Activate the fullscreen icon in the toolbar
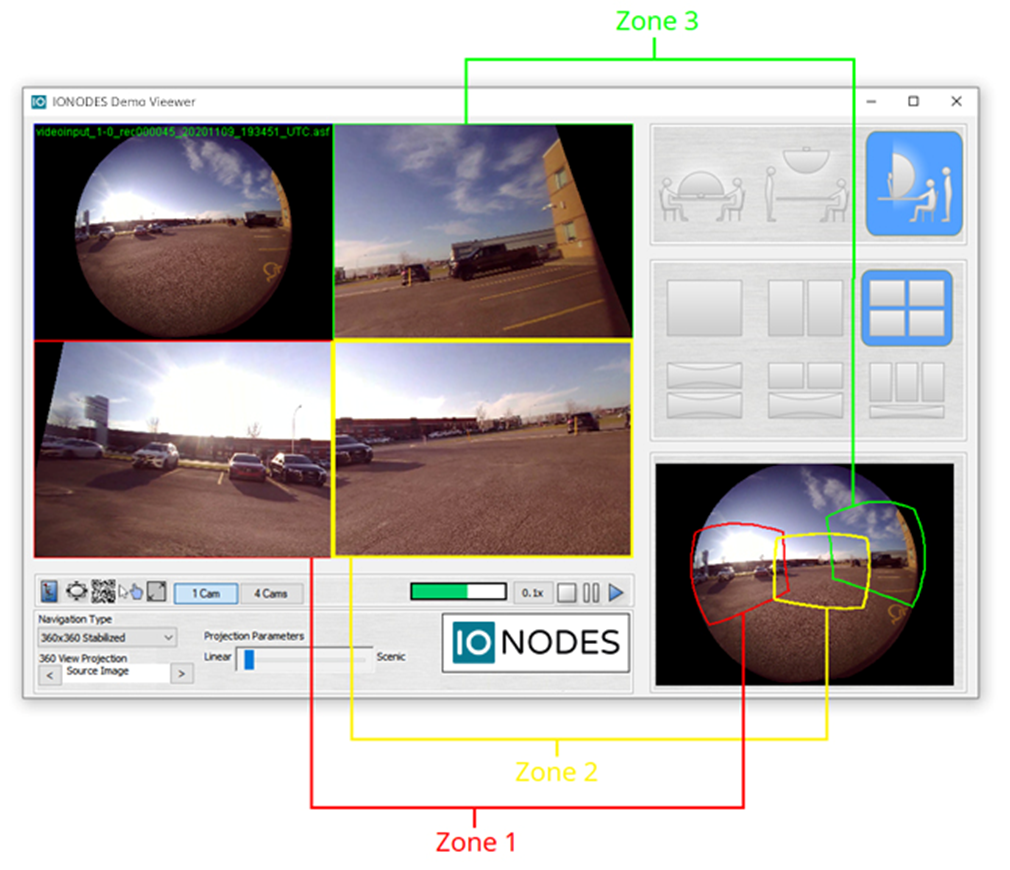 156,590
